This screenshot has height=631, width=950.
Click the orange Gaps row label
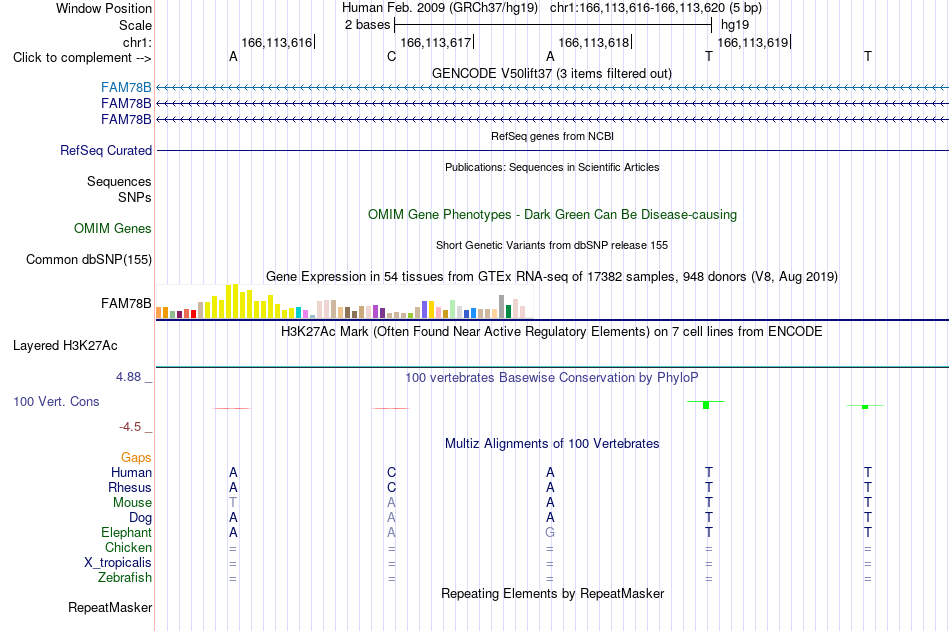[x=136, y=458]
